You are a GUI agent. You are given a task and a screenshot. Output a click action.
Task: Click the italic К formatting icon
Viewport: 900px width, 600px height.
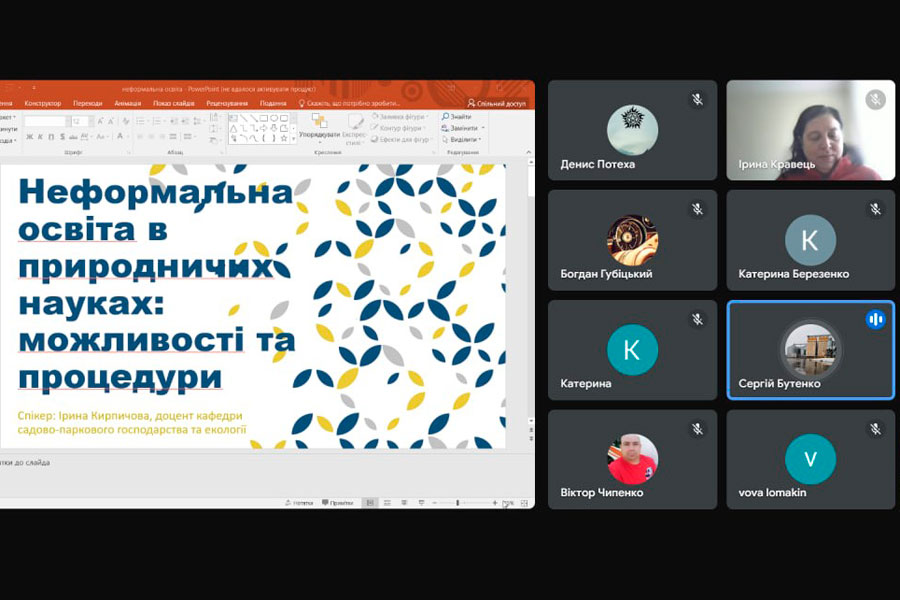pyautogui.click(x=41, y=137)
